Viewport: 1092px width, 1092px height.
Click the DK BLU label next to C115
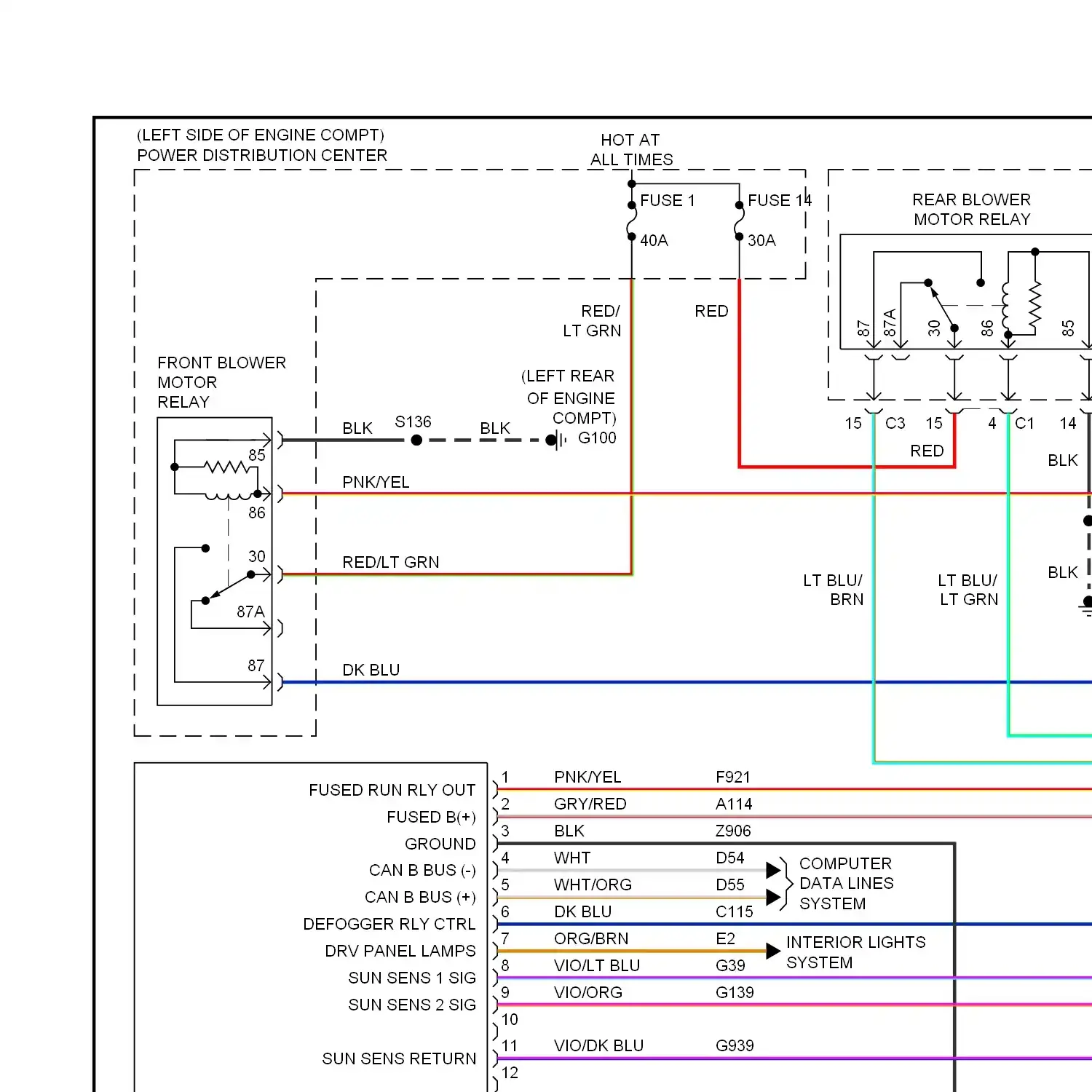pos(582,911)
